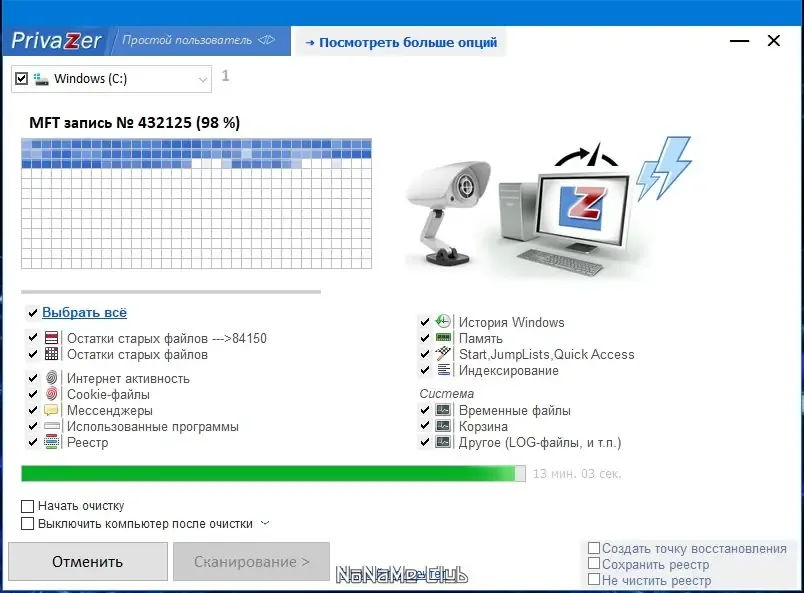Click the Выбрать всё link
The height and width of the screenshot is (593, 804).
(85, 312)
